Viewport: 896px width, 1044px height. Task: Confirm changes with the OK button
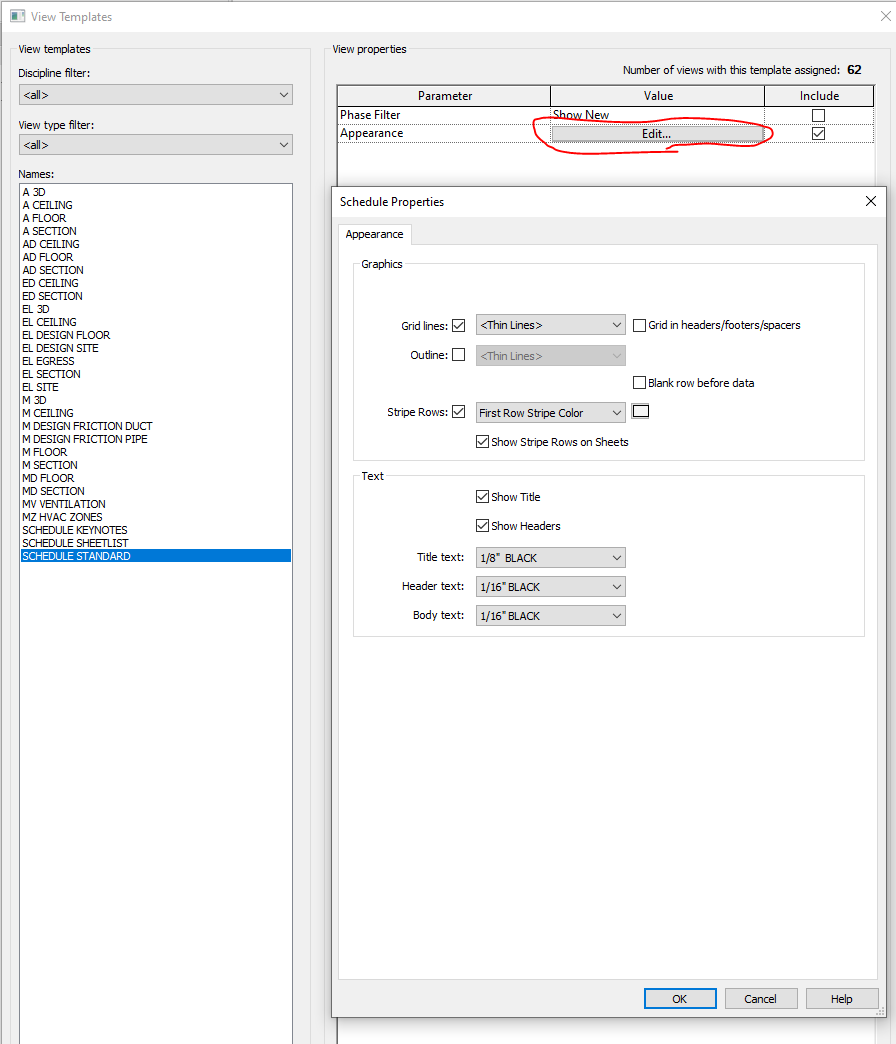pyautogui.click(x=680, y=998)
